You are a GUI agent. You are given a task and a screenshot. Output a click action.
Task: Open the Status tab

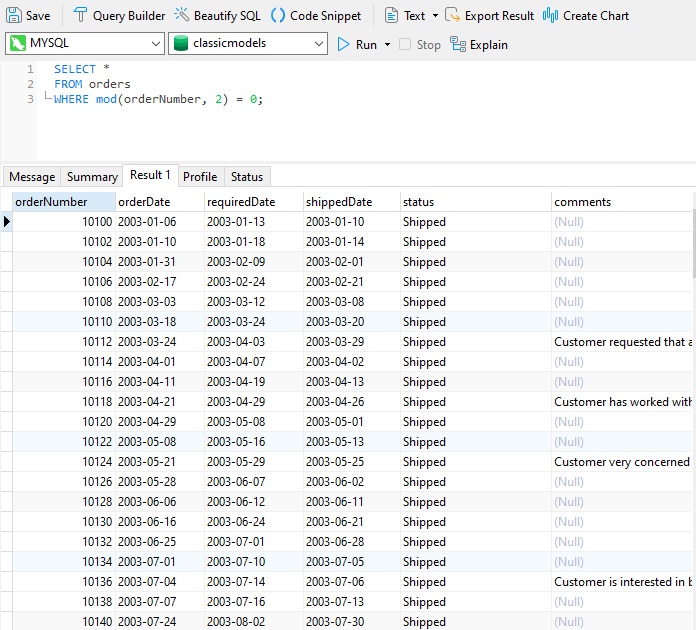pos(247,177)
